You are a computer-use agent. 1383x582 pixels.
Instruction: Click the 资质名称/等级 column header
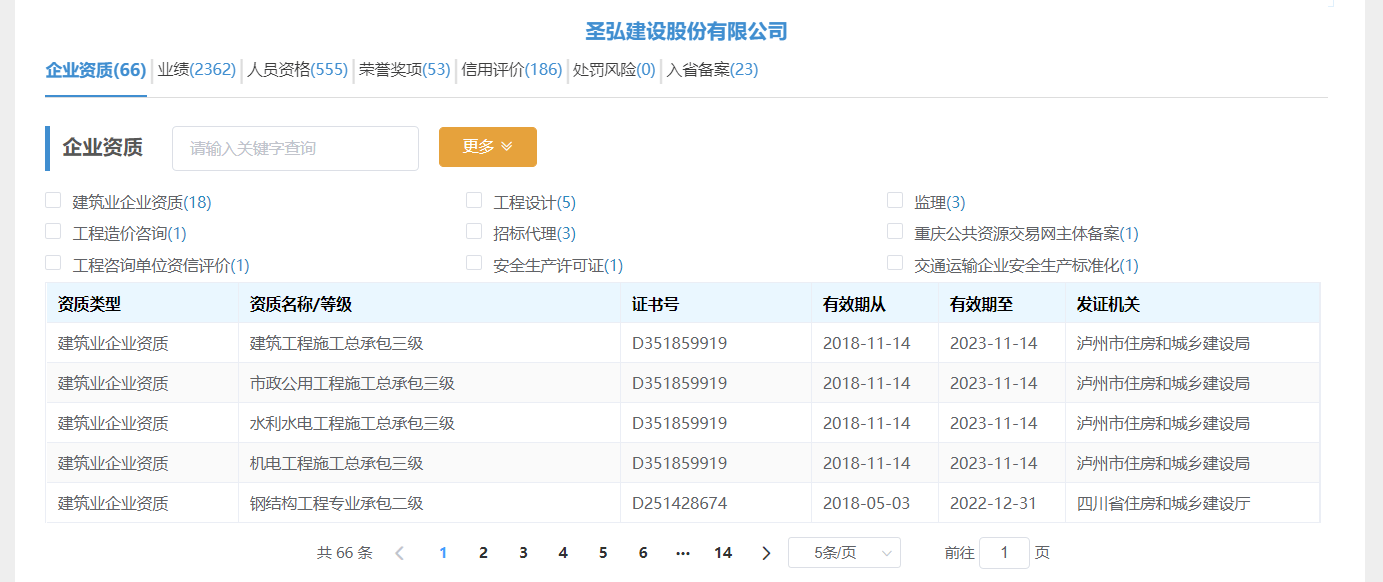(x=429, y=303)
